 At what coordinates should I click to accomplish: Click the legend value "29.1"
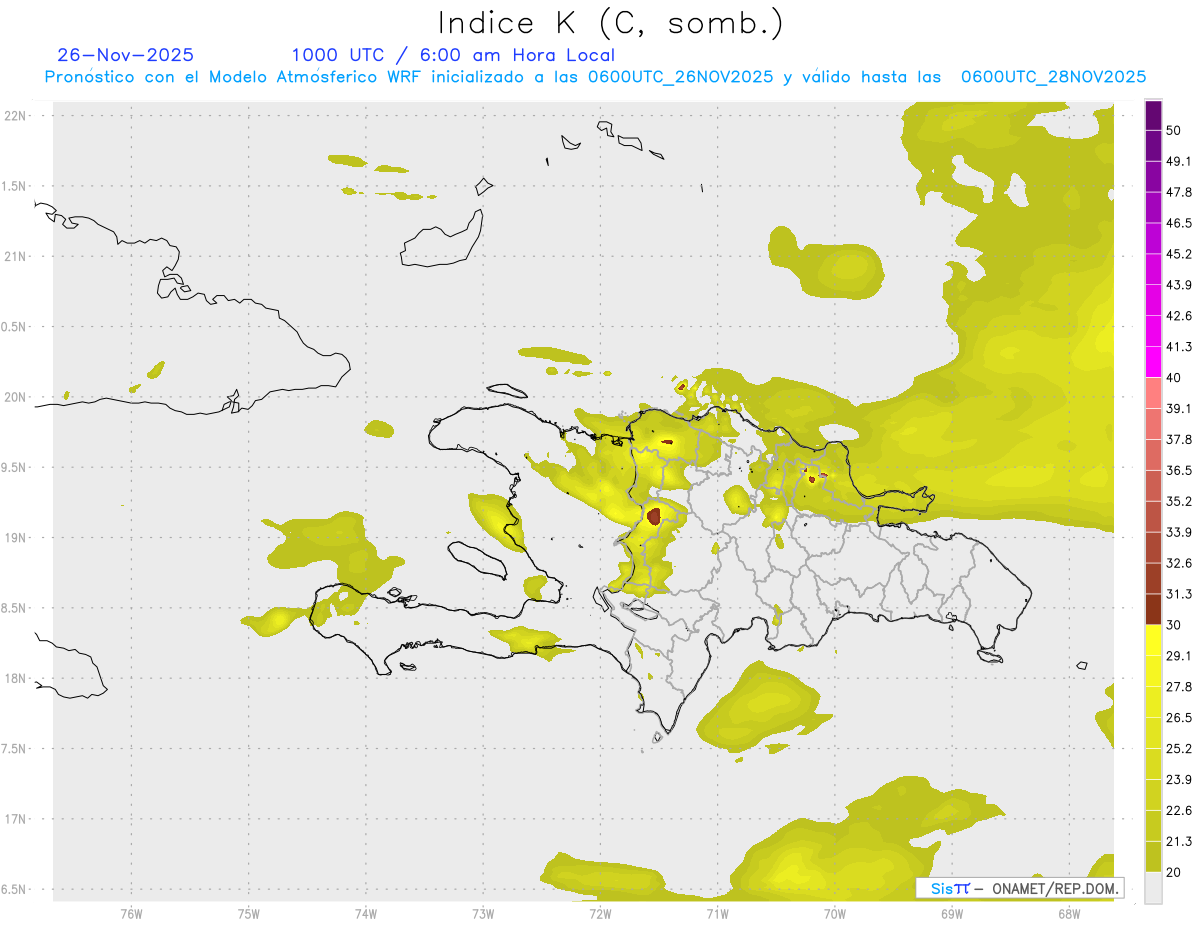[x=1178, y=656]
